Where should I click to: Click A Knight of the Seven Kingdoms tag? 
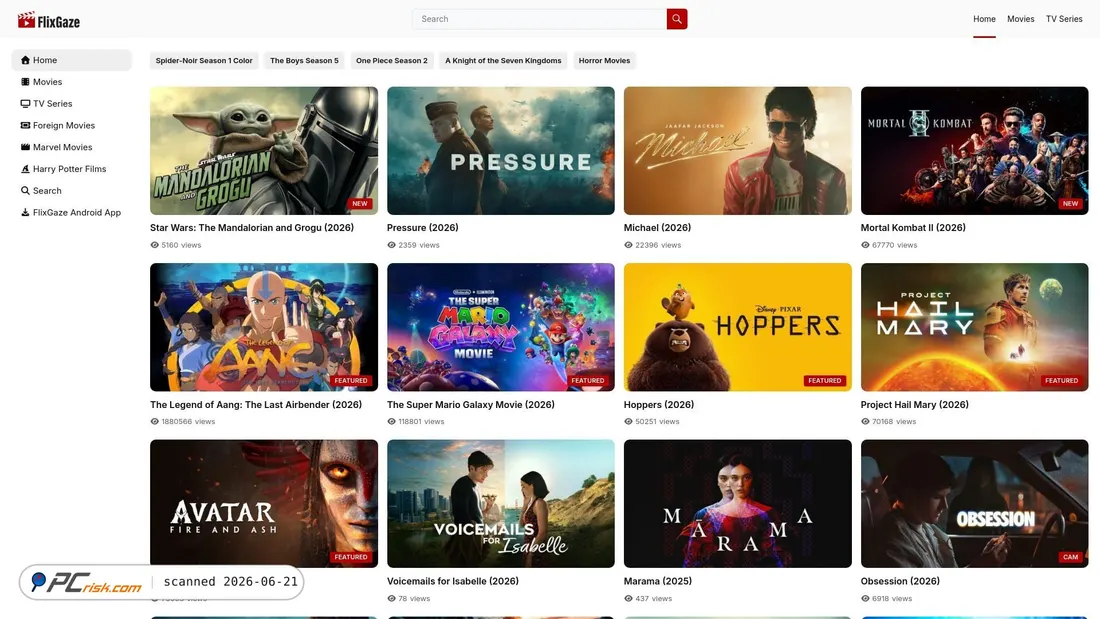[503, 60]
